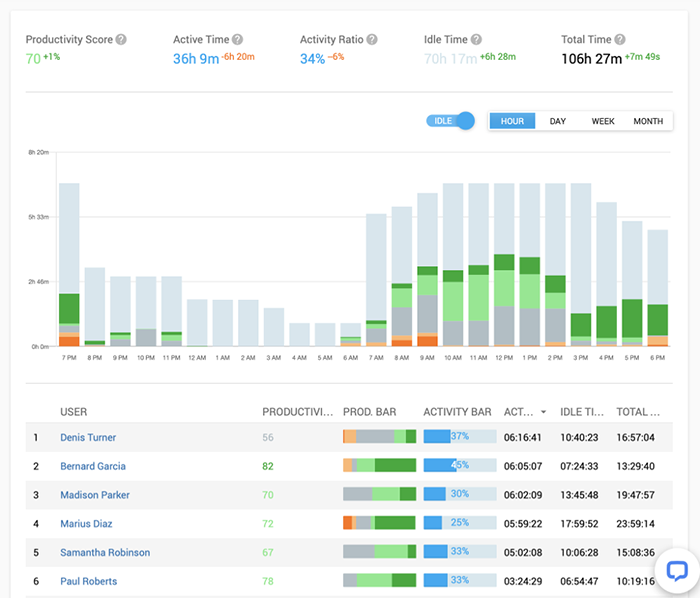Click Marius Diaz's productivity bar
This screenshot has width=700, height=598.
[x=379, y=523]
